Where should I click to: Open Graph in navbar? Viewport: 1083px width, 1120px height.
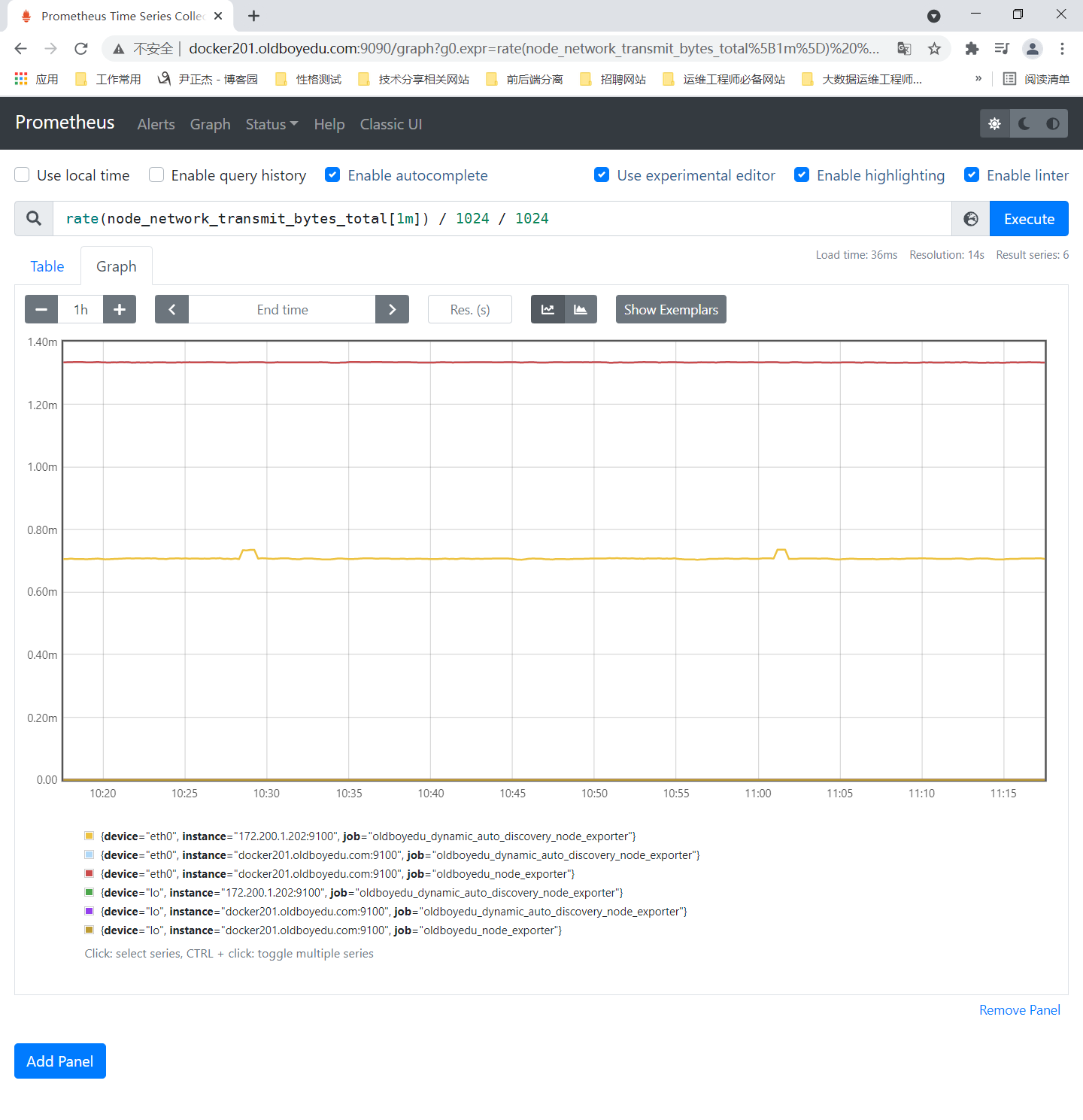point(210,124)
